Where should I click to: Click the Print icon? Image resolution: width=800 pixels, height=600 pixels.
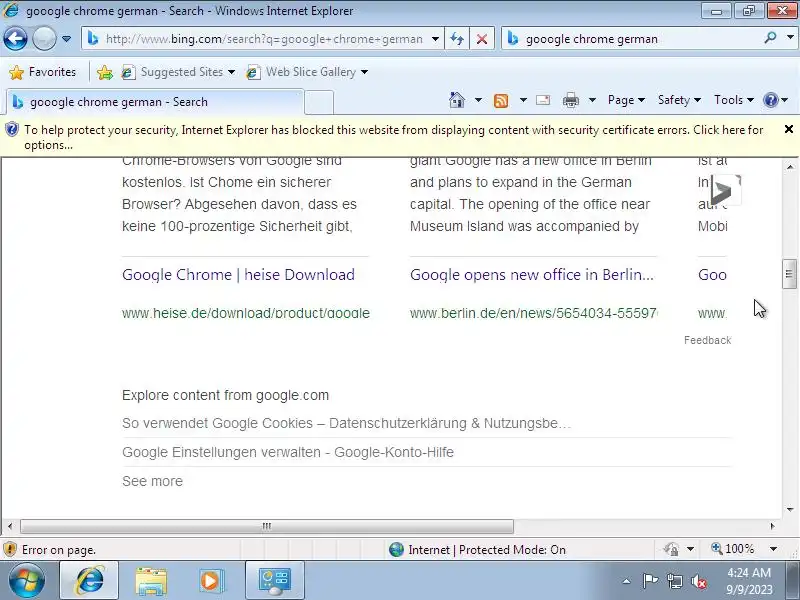(570, 101)
